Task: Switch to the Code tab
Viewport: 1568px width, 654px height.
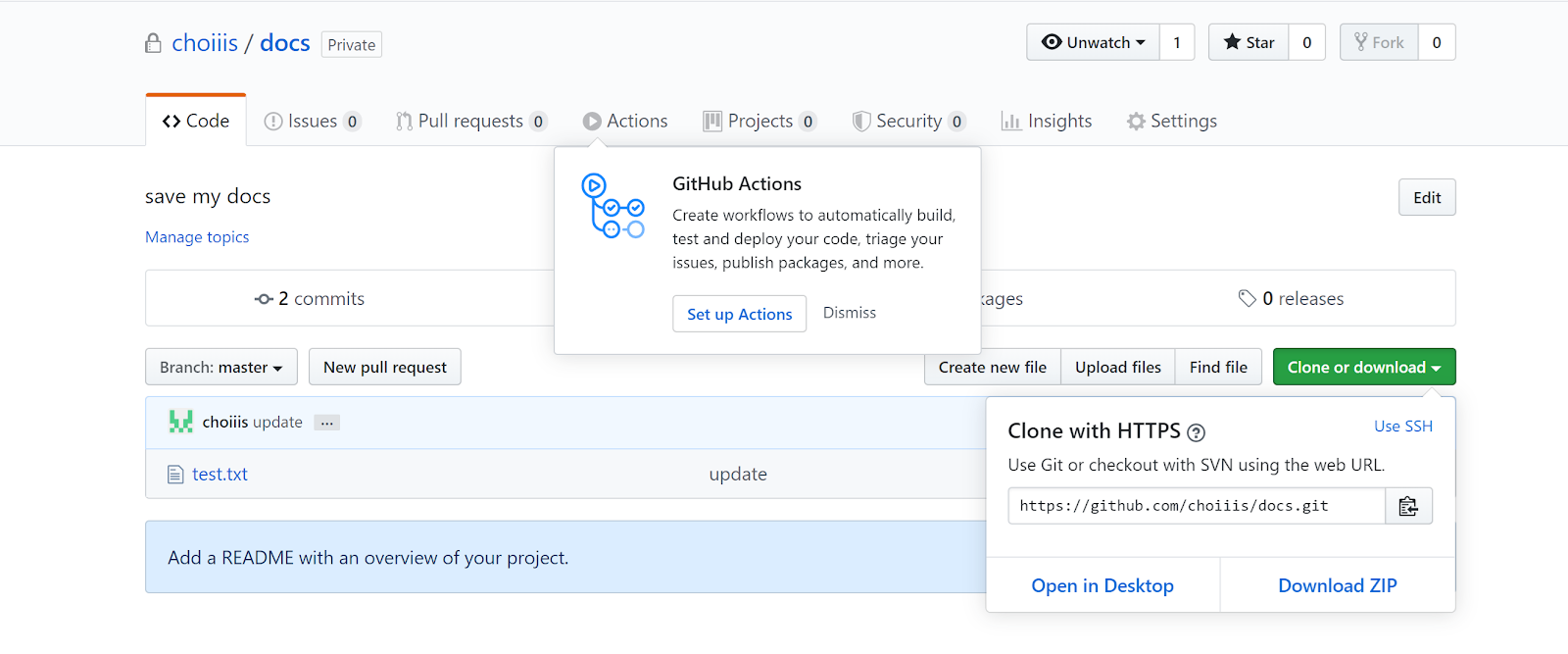Action: point(196,121)
